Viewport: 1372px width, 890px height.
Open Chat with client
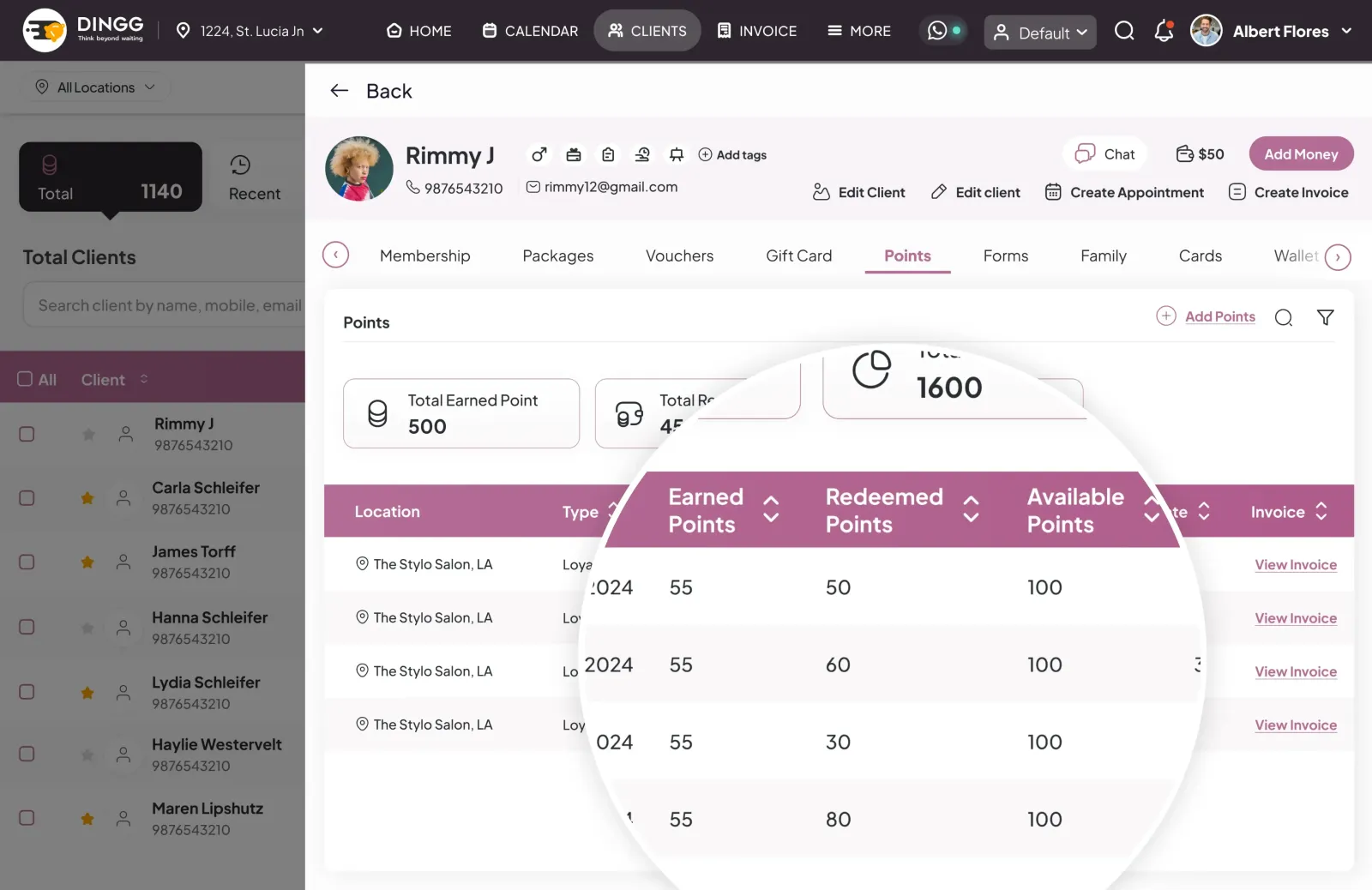click(x=1105, y=154)
